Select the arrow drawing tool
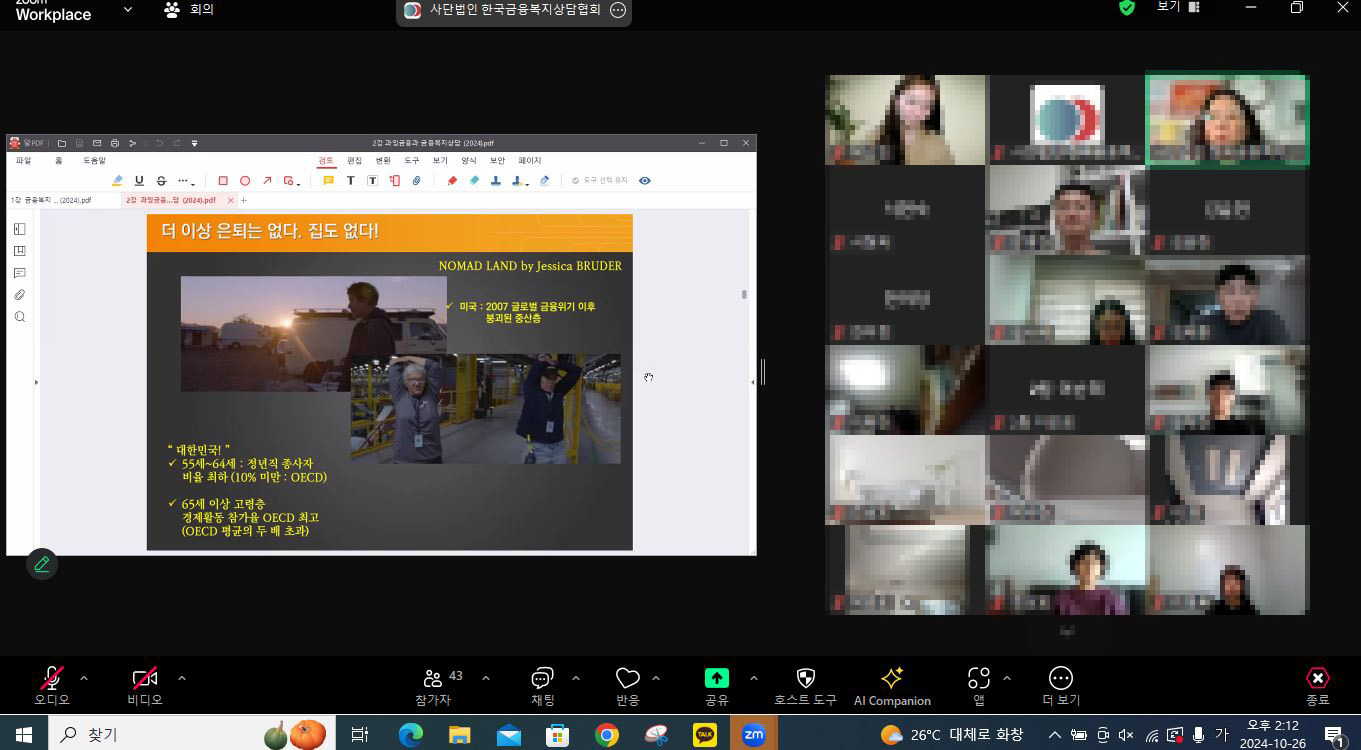This screenshot has height=750, width=1361. pos(267,181)
